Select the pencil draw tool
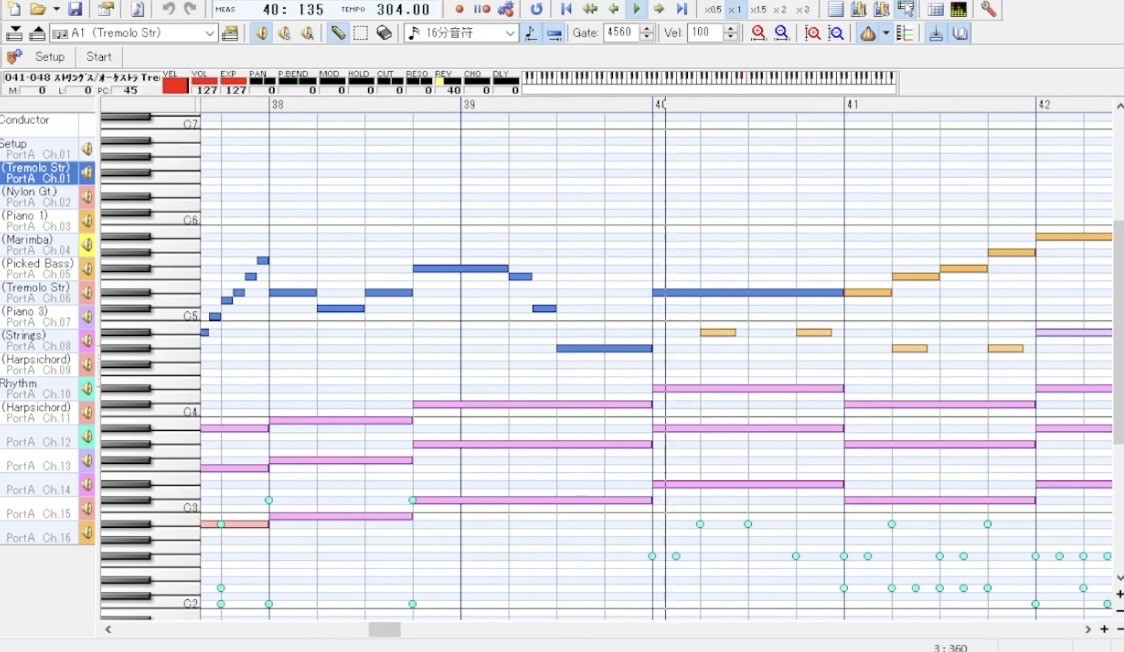Viewport: 1124px width, 652px height. (338, 33)
